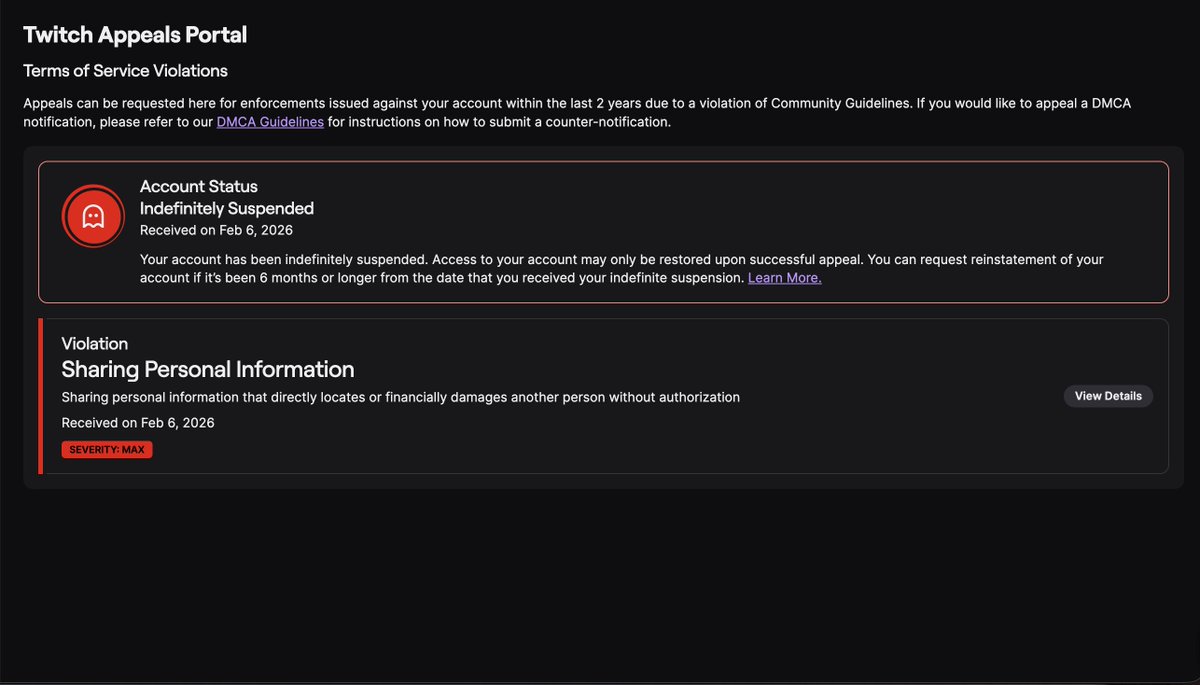
Task: Click the Sharing Personal Information violation title
Action: [208, 369]
